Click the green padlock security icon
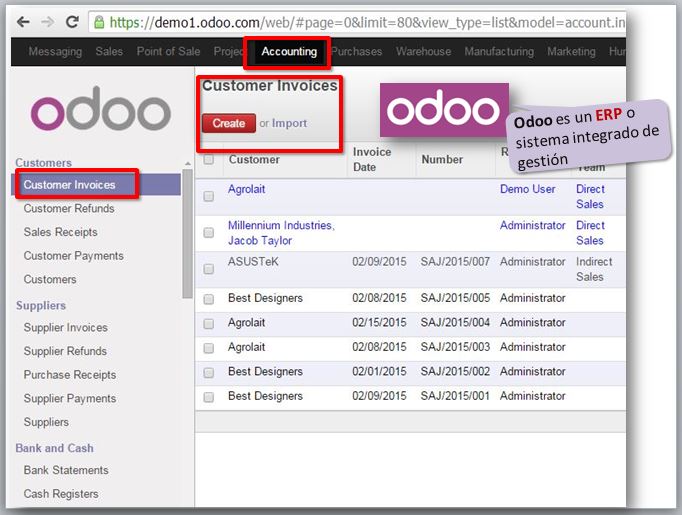Image resolution: width=682 pixels, height=515 pixels. pyautogui.click(x=99, y=22)
